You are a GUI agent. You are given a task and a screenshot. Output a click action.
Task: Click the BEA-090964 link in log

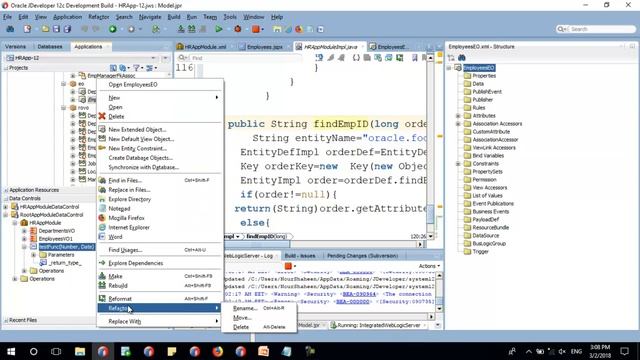point(359,294)
